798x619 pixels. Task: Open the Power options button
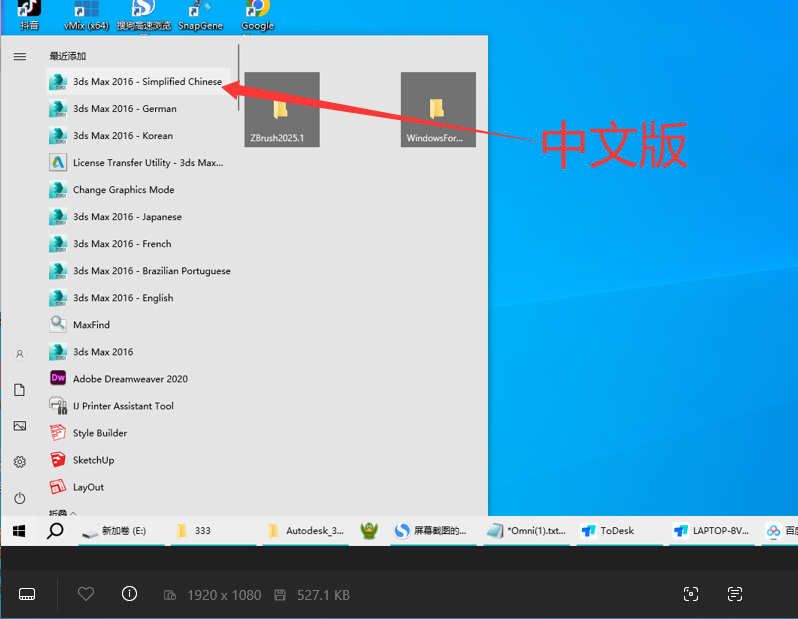[x=19, y=498]
